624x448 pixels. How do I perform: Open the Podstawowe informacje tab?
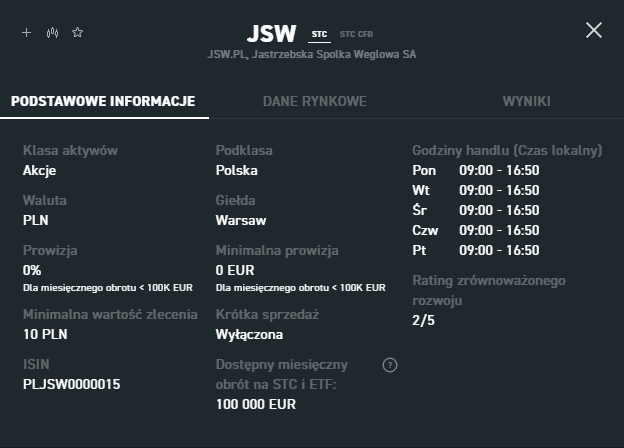point(103,101)
